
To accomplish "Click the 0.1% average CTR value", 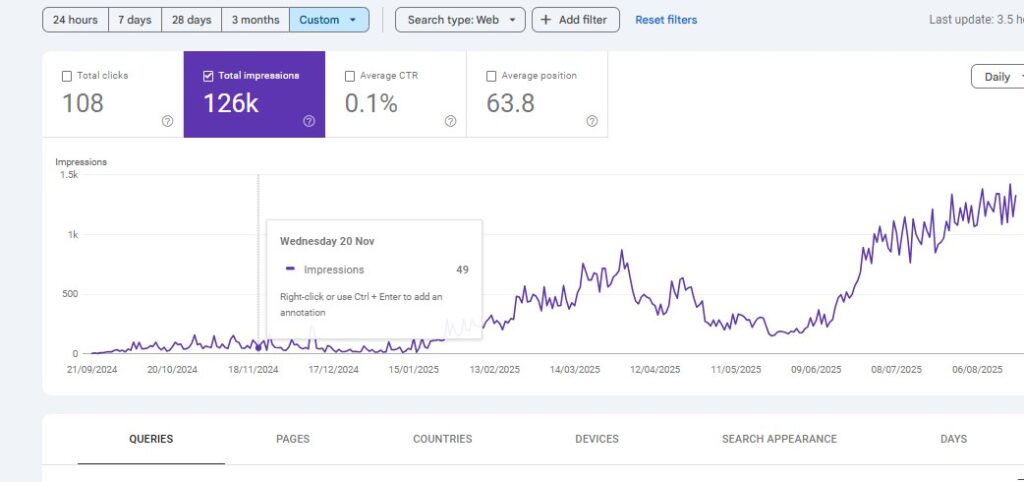I will [371, 103].
